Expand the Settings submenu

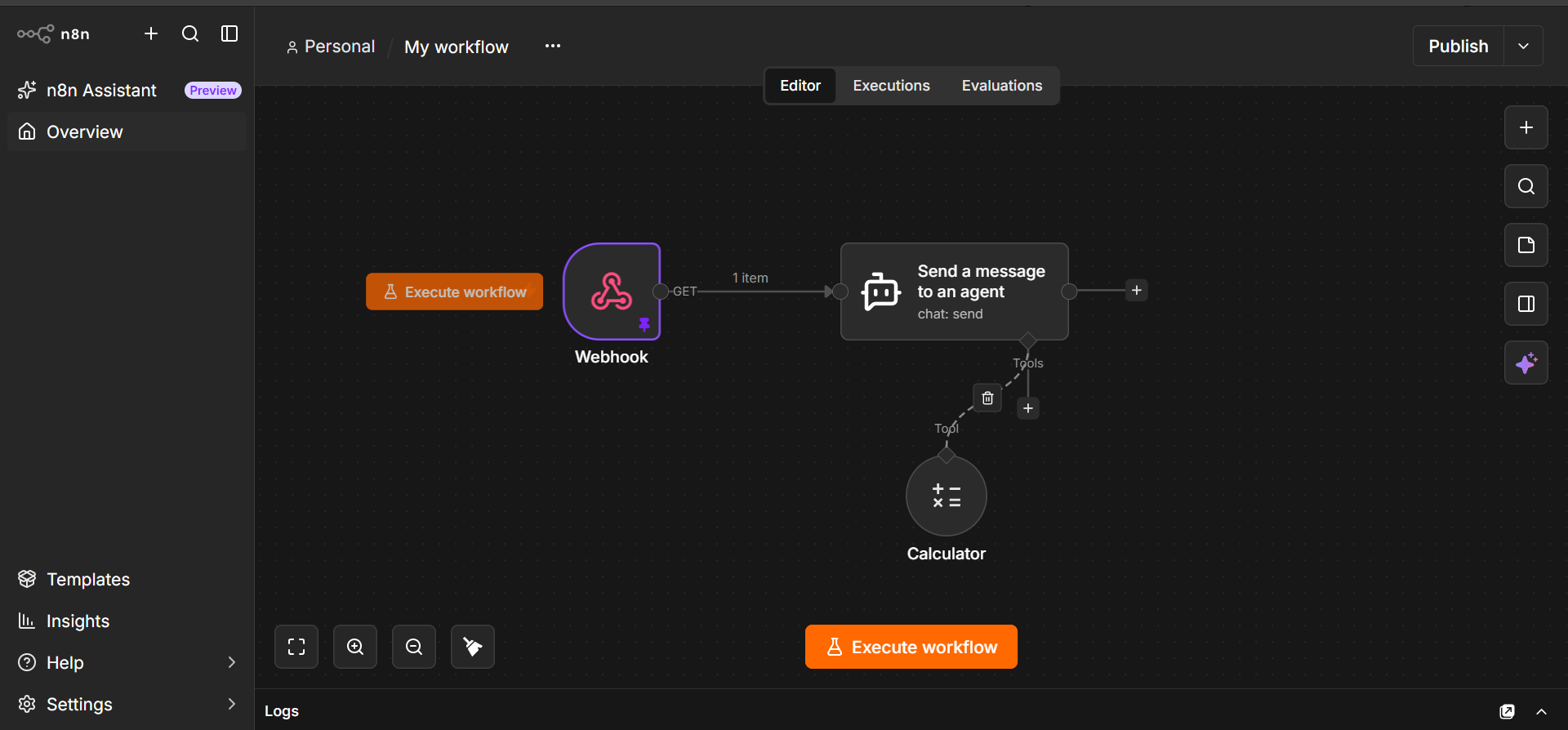pyautogui.click(x=127, y=704)
